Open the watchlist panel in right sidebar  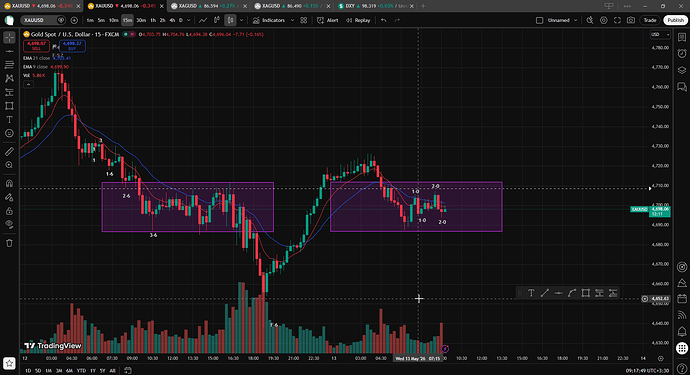tap(682, 37)
